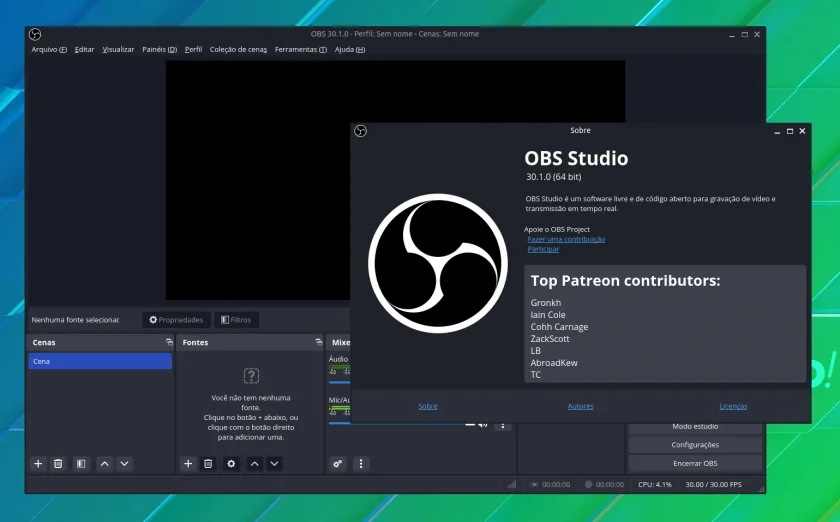Viewport: 840px width, 522px height.
Task: Minimize the Sobre dialog window
Action: tap(777, 131)
